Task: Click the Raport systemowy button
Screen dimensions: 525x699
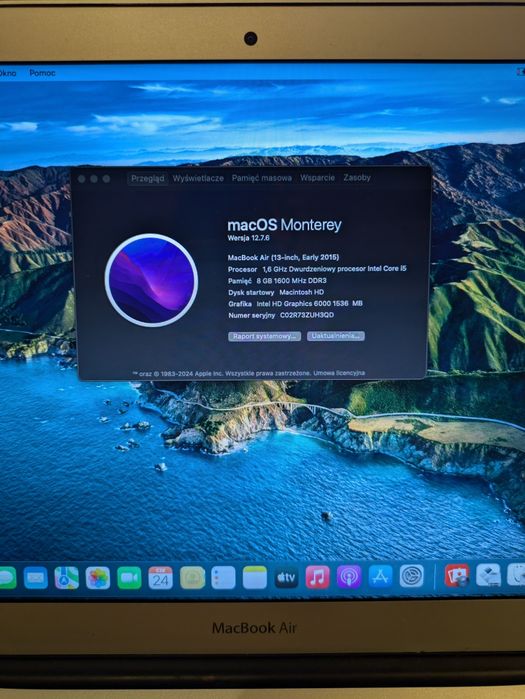Action: [264, 336]
